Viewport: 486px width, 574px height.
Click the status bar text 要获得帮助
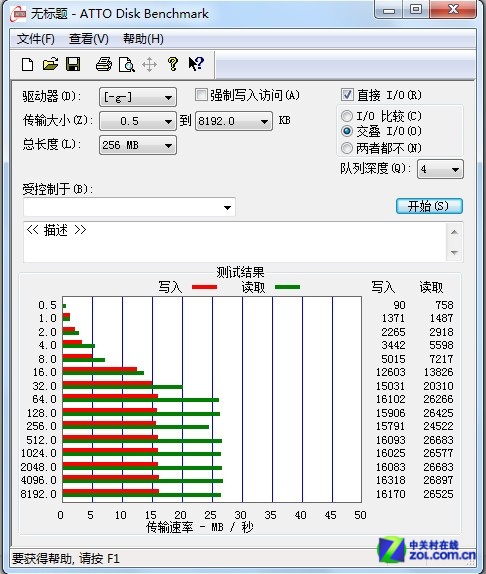tap(66, 559)
